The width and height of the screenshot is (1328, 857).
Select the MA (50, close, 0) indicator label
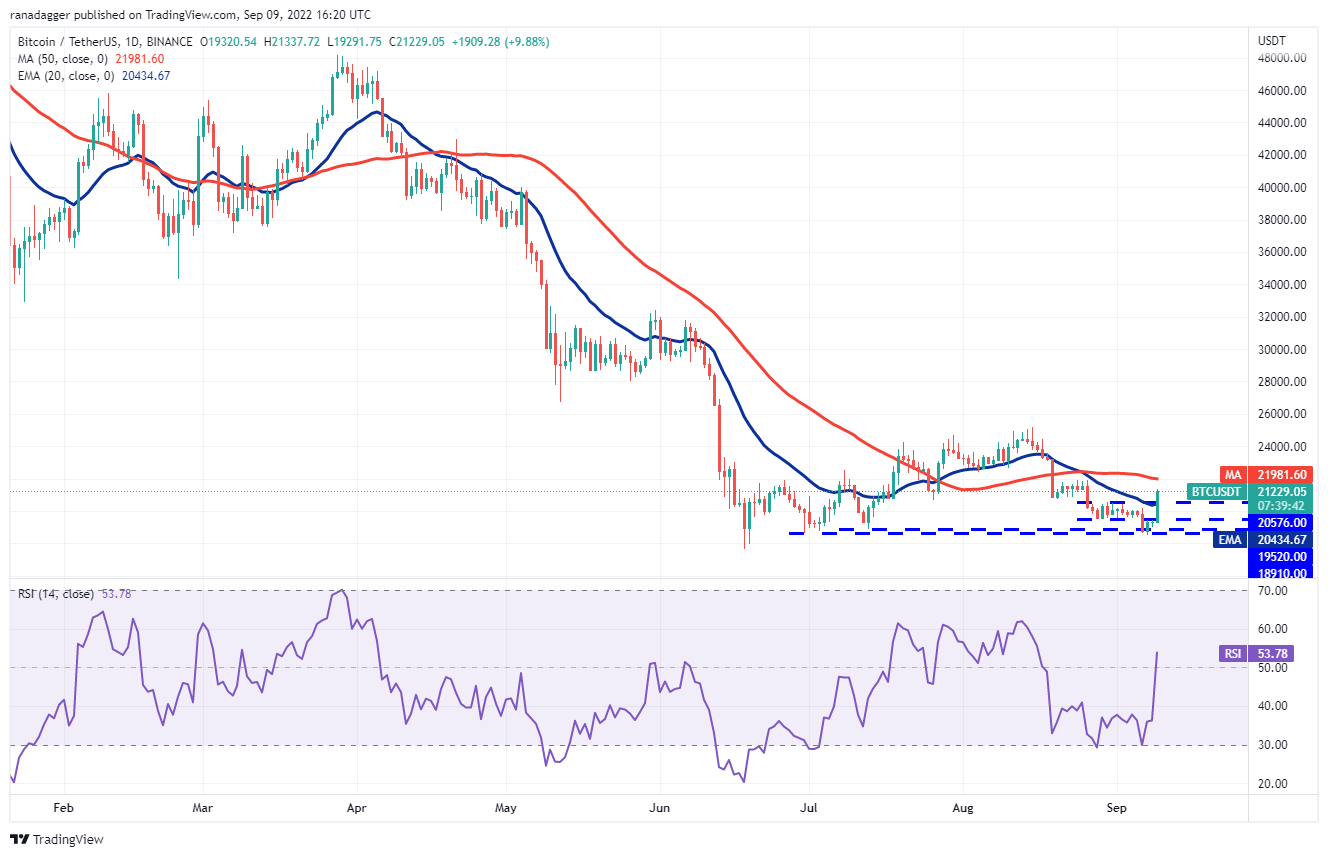coord(64,58)
